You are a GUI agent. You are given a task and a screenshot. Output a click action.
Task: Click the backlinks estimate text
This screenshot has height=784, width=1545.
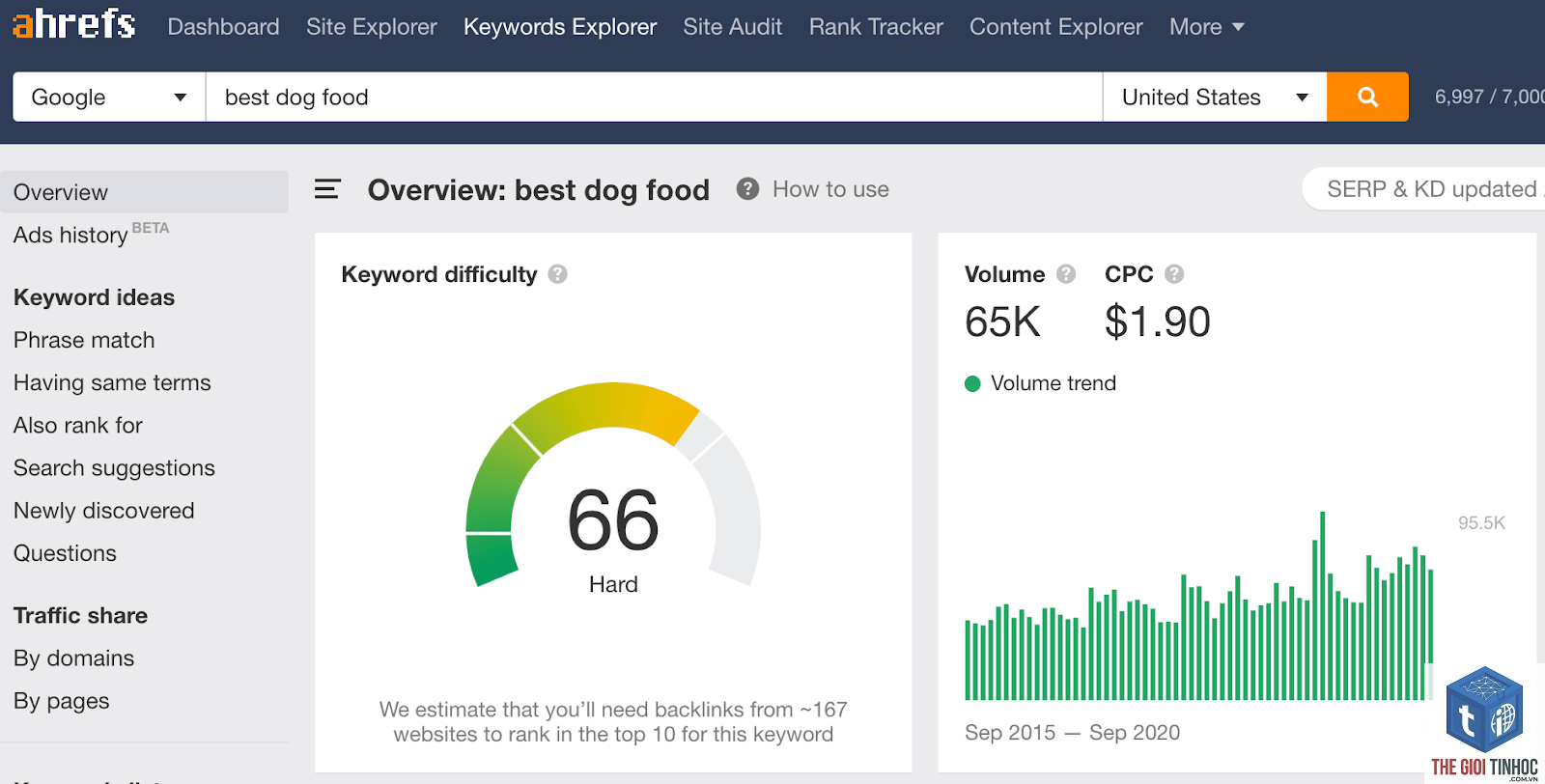pyautogui.click(x=613, y=722)
